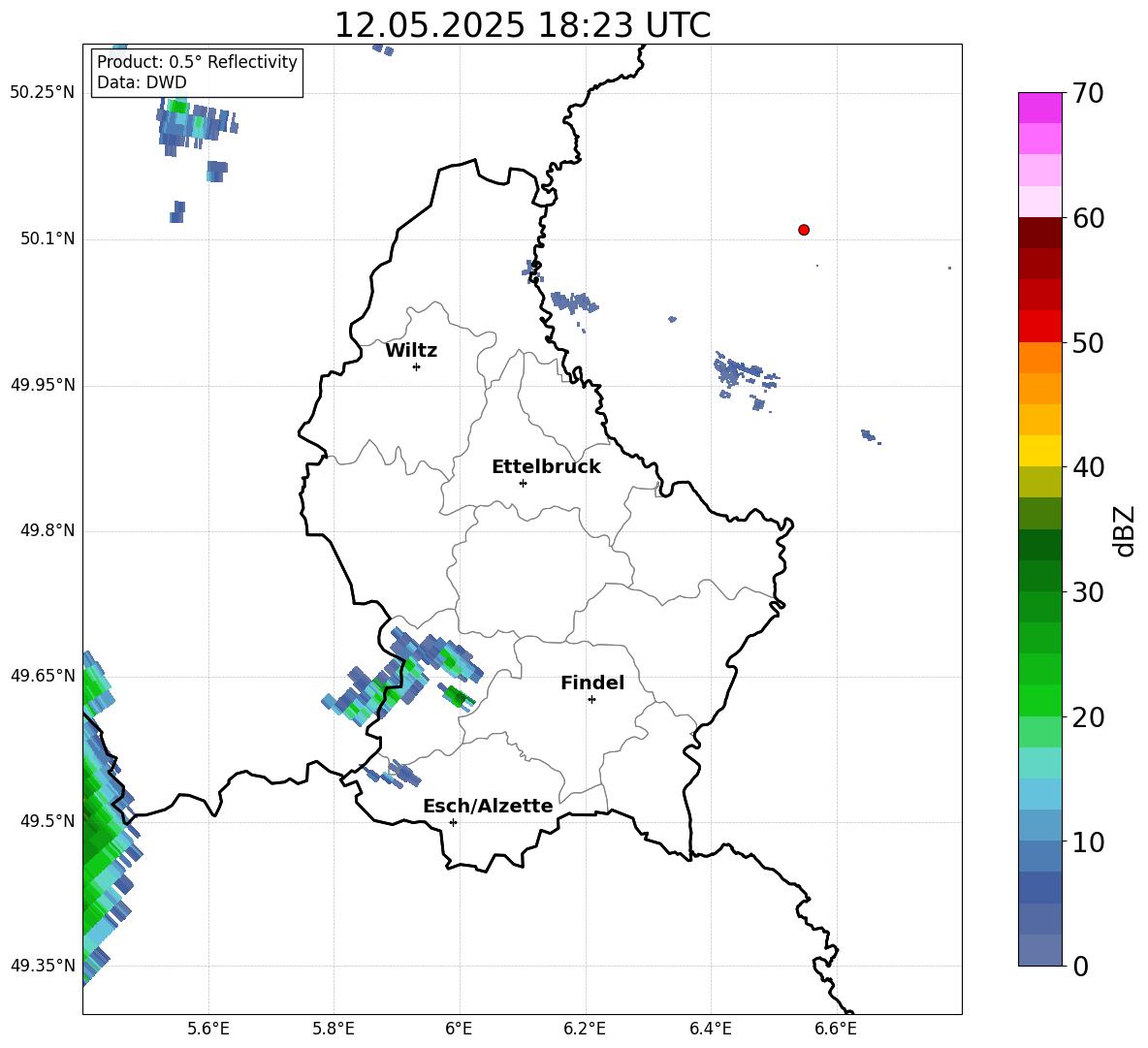
Task: Click the 49.5°N latitude label
Action: coord(48,821)
